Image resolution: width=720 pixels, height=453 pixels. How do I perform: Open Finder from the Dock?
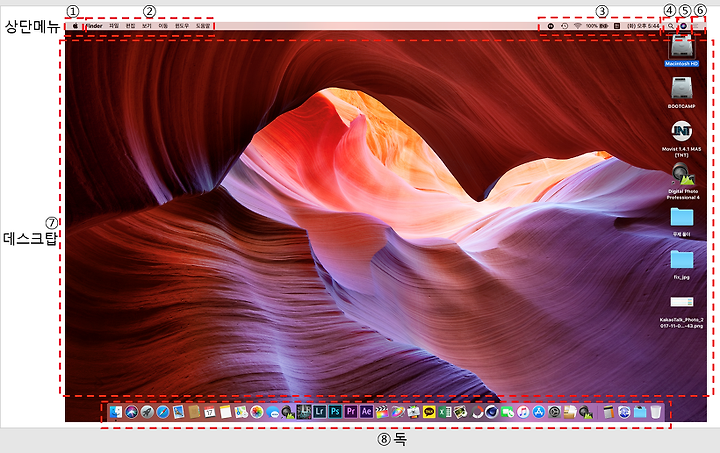[x=116, y=412]
